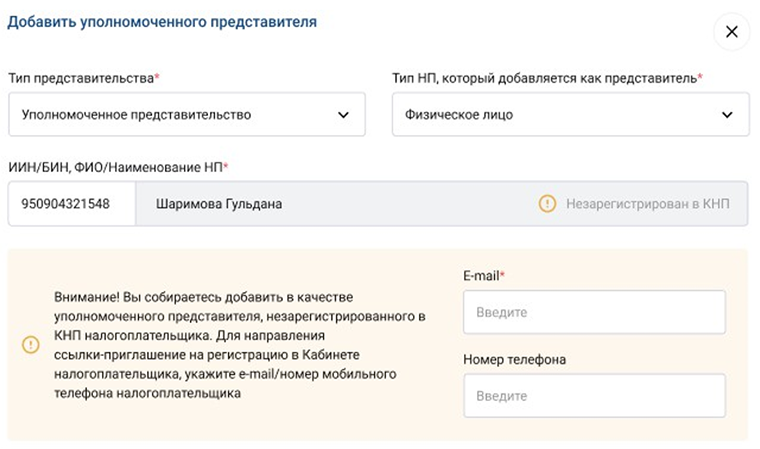Click the ИИН/БИН field containing 950904321548

coord(71,204)
